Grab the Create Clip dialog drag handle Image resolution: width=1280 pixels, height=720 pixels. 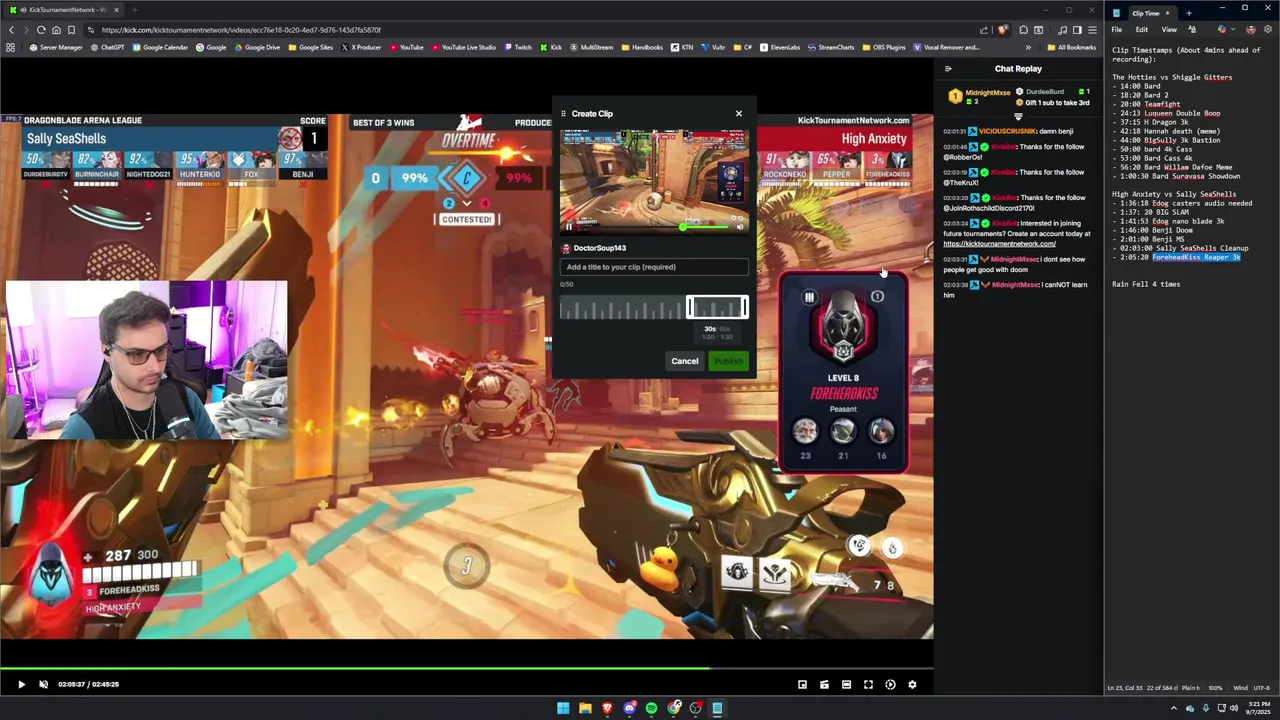click(x=563, y=114)
